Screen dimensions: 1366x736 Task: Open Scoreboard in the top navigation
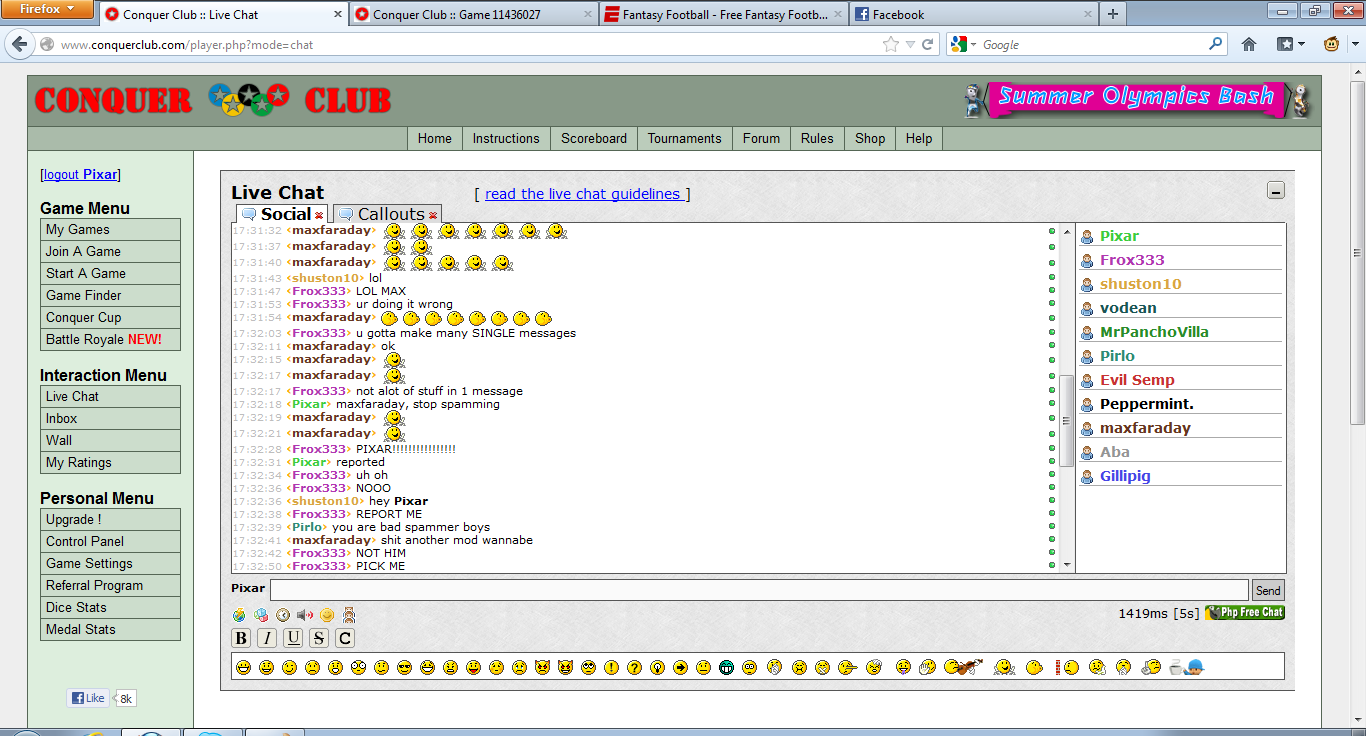point(594,139)
